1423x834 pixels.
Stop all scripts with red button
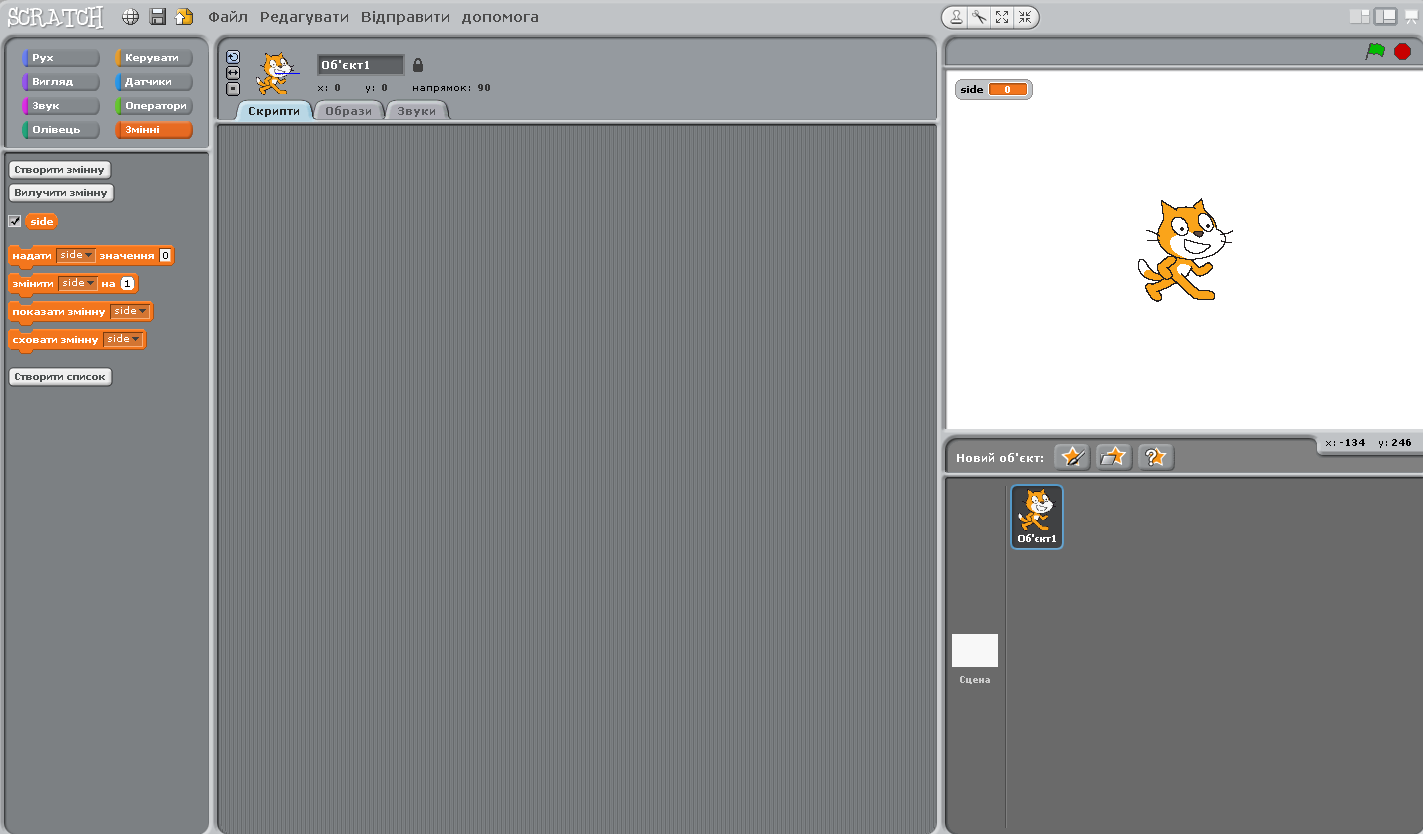[x=1402, y=51]
